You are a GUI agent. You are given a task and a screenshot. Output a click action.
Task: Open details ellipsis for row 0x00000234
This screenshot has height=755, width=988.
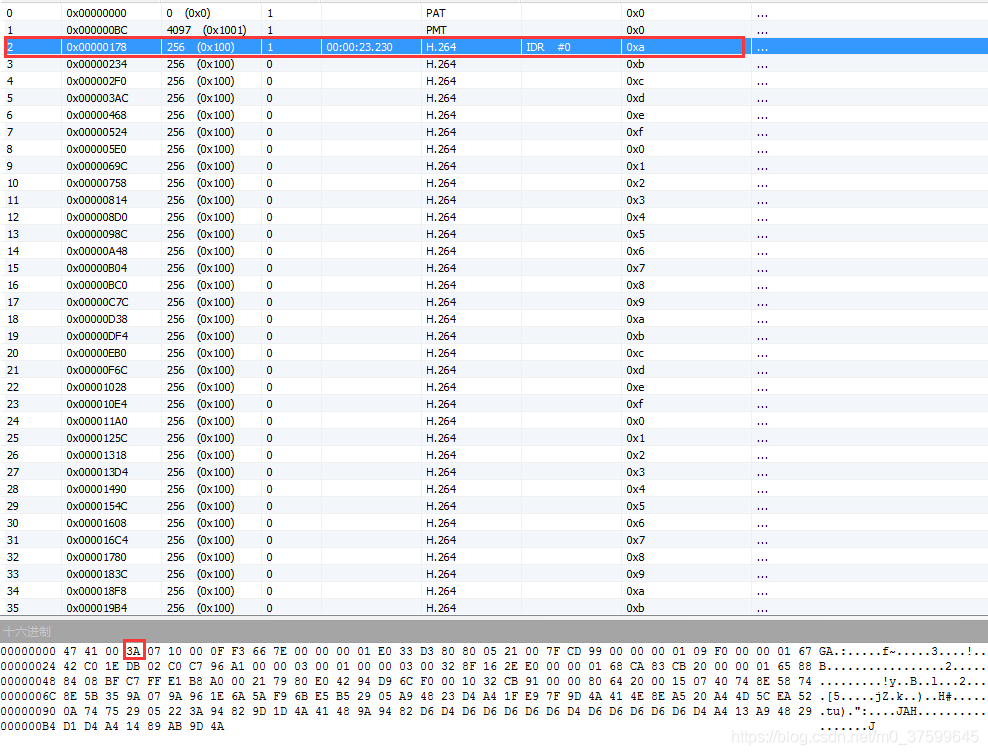pos(762,65)
